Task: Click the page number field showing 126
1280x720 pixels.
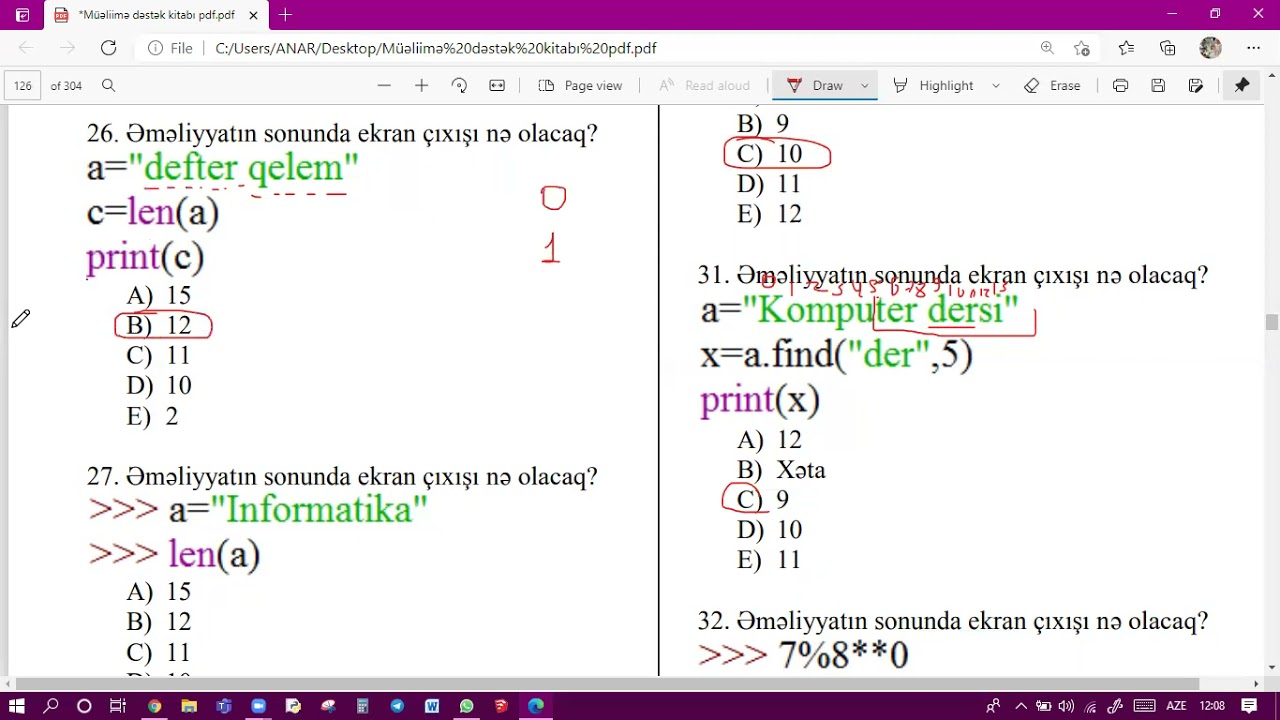Action: pos(23,86)
